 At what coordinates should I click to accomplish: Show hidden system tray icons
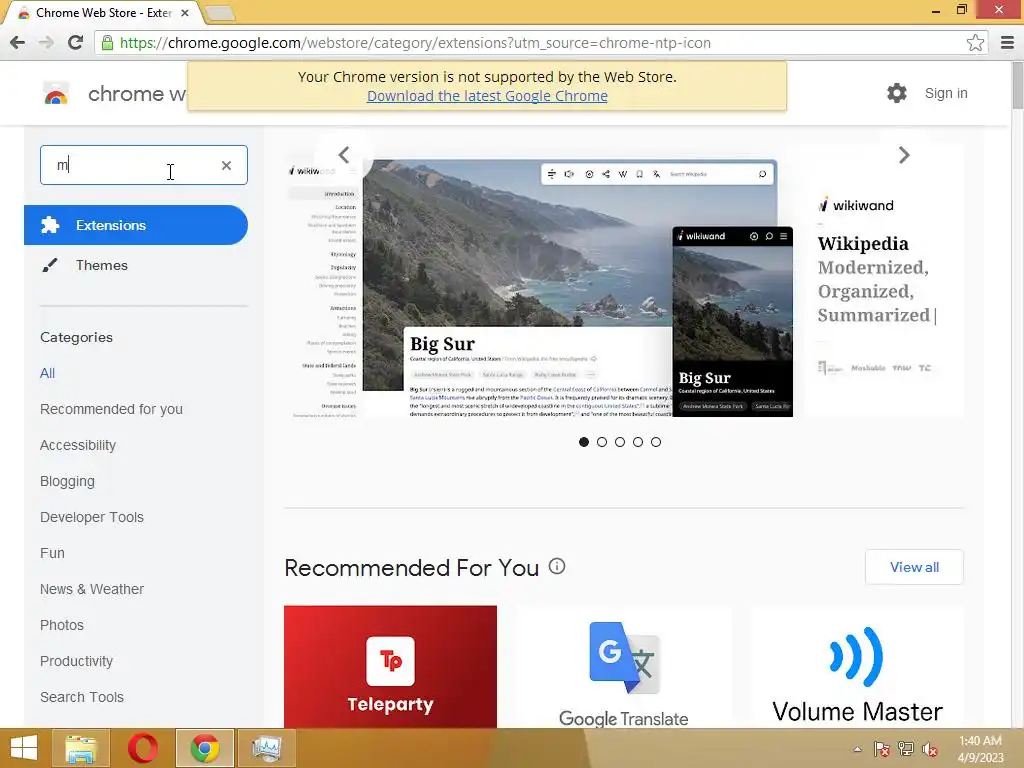pos(857,749)
